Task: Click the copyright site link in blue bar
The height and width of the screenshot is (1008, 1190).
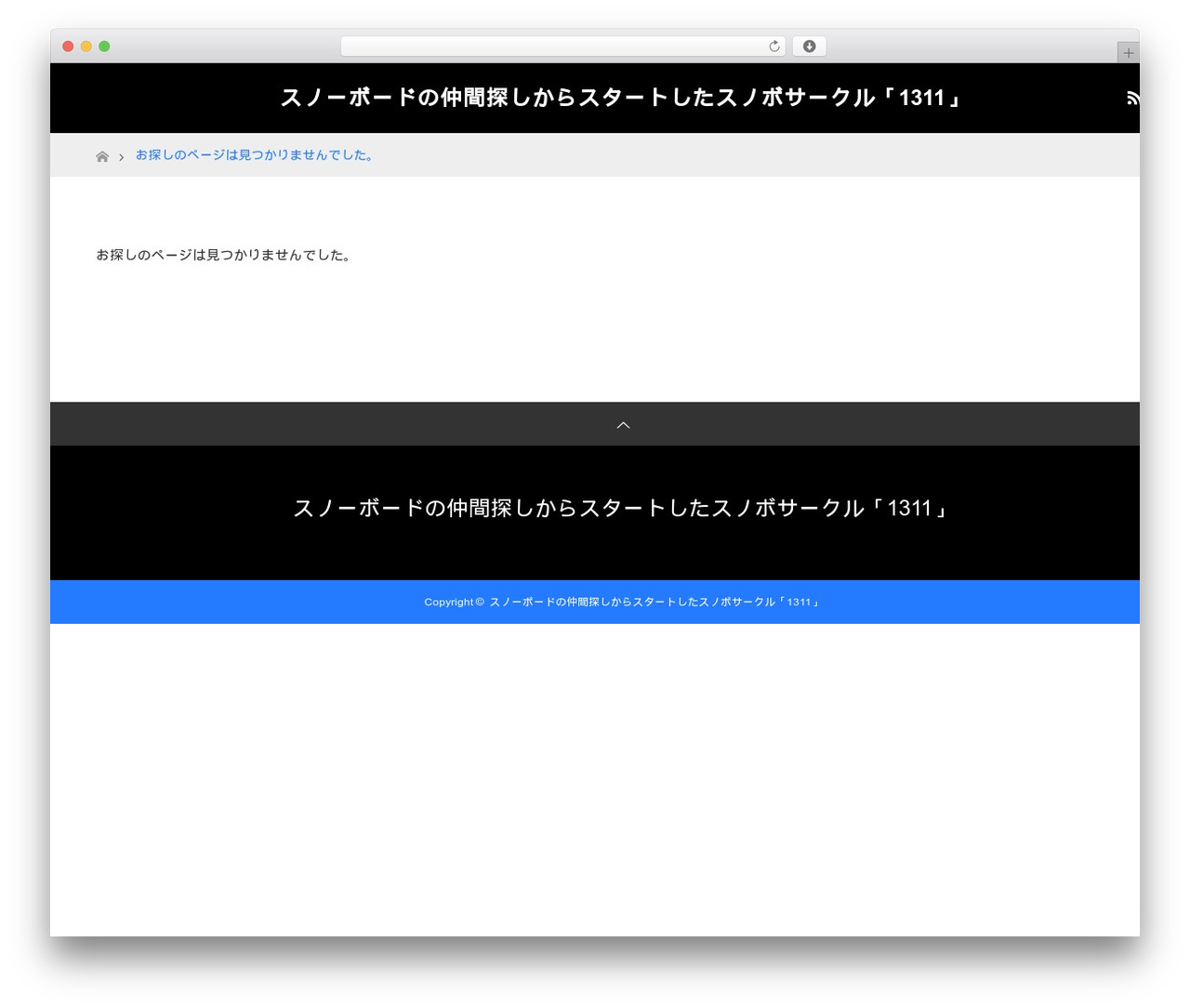Action: click(x=654, y=603)
